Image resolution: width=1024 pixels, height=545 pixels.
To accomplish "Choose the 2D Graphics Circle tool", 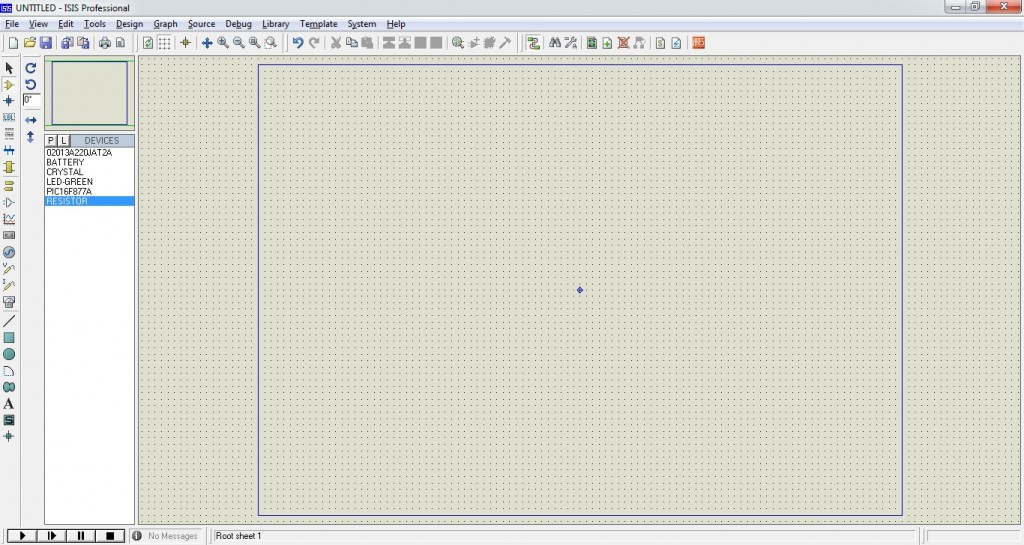I will coord(9,354).
